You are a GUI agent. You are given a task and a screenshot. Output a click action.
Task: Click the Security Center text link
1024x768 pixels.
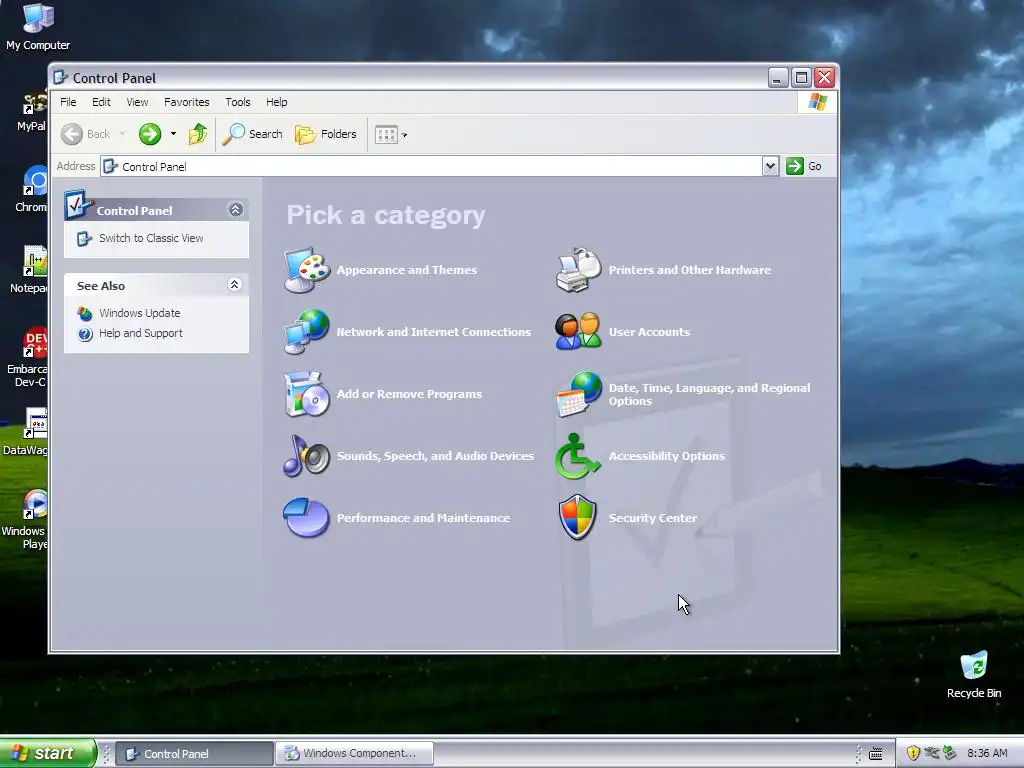click(653, 518)
